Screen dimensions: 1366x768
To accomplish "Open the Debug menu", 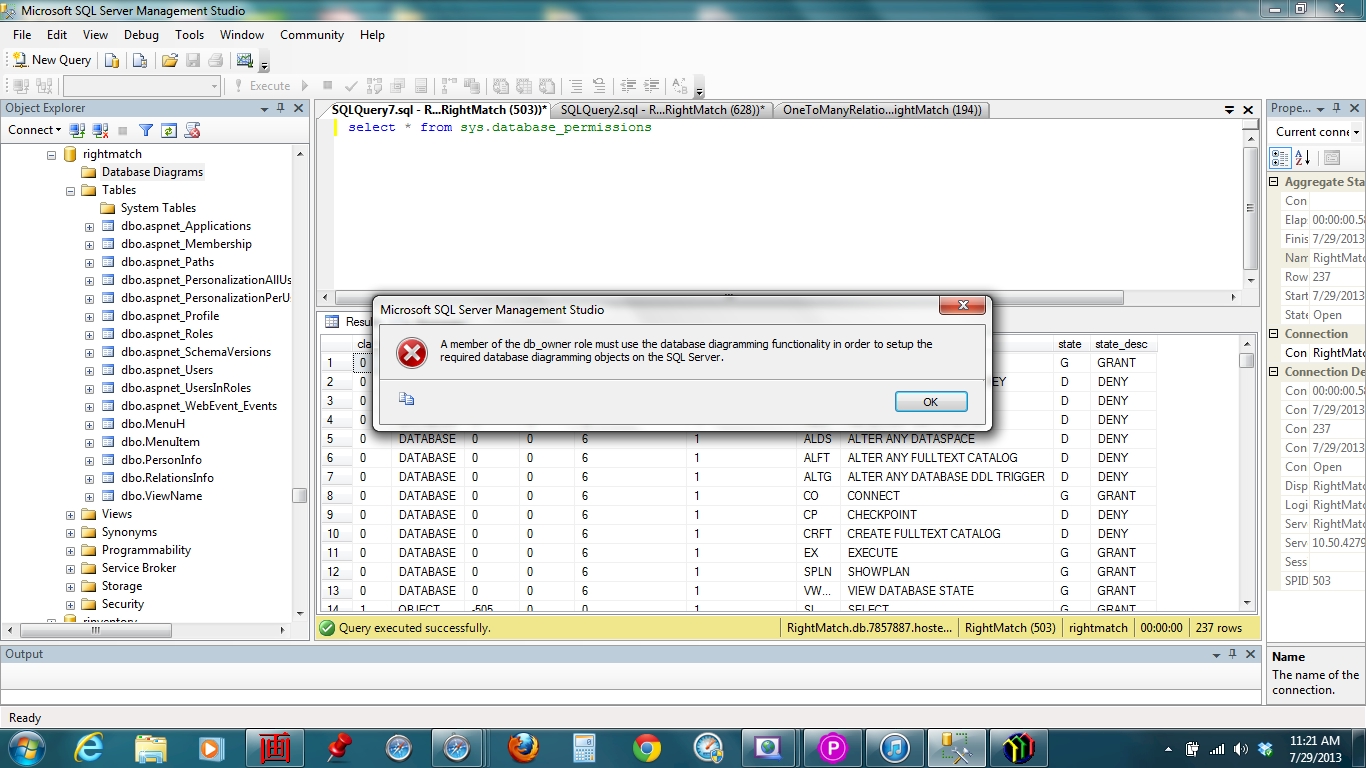I will [141, 35].
